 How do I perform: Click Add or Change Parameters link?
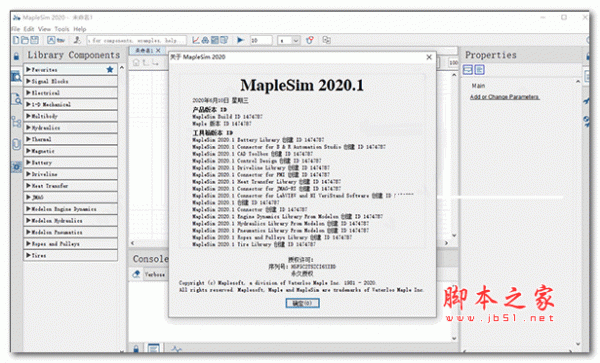tap(504, 97)
